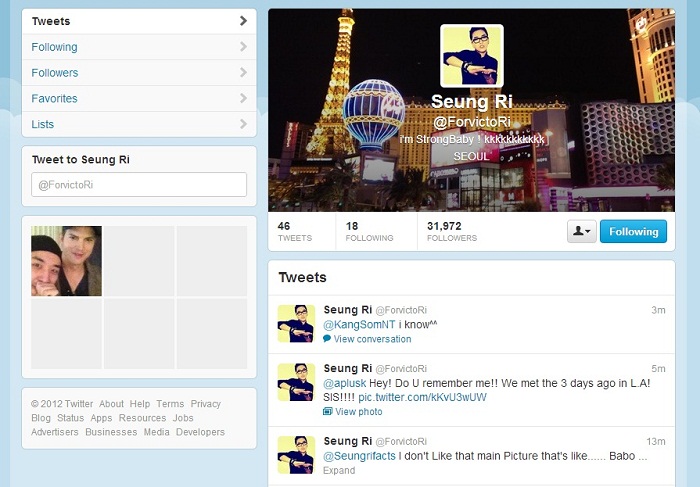View the 46 Tweets count
This screenshot has width=700, height=487.
coord(295,231)
